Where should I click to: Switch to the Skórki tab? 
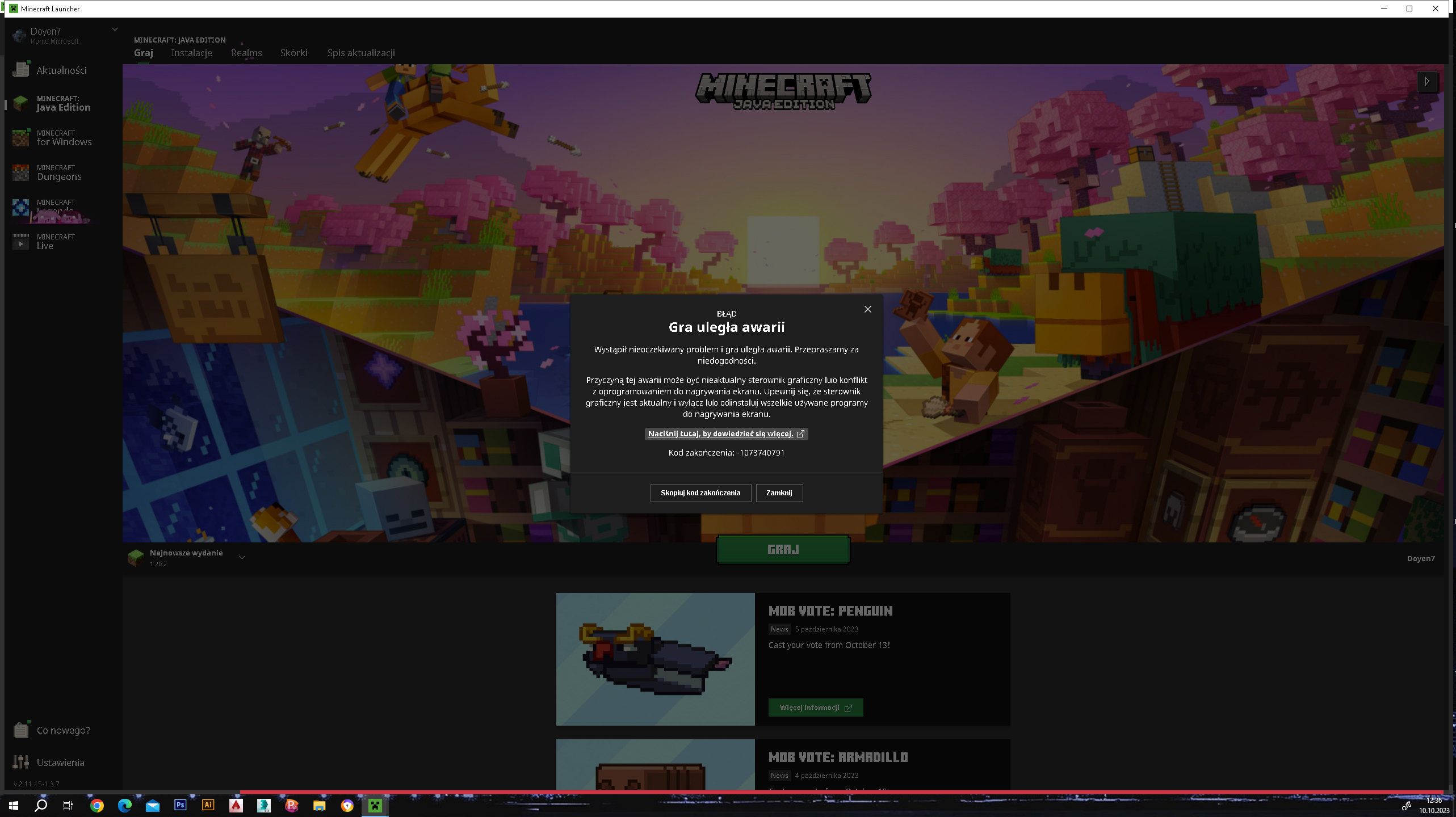(293, 53)
